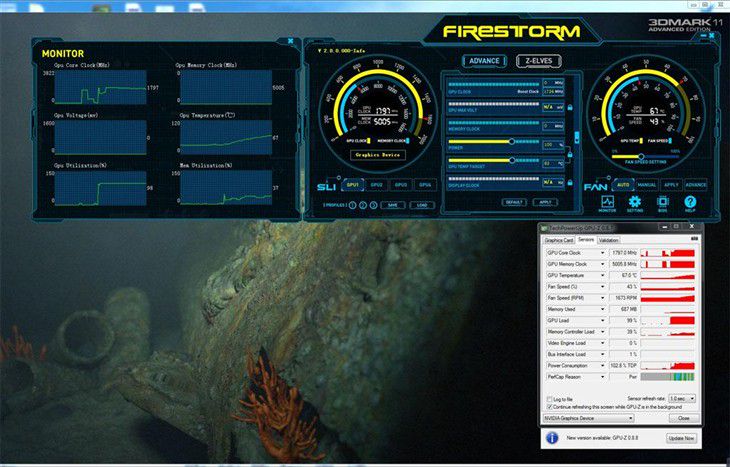730x467 pixels.
Task: Click the Gpu Temperature graph in MONITOR
Action: click(x=226, y=137)
